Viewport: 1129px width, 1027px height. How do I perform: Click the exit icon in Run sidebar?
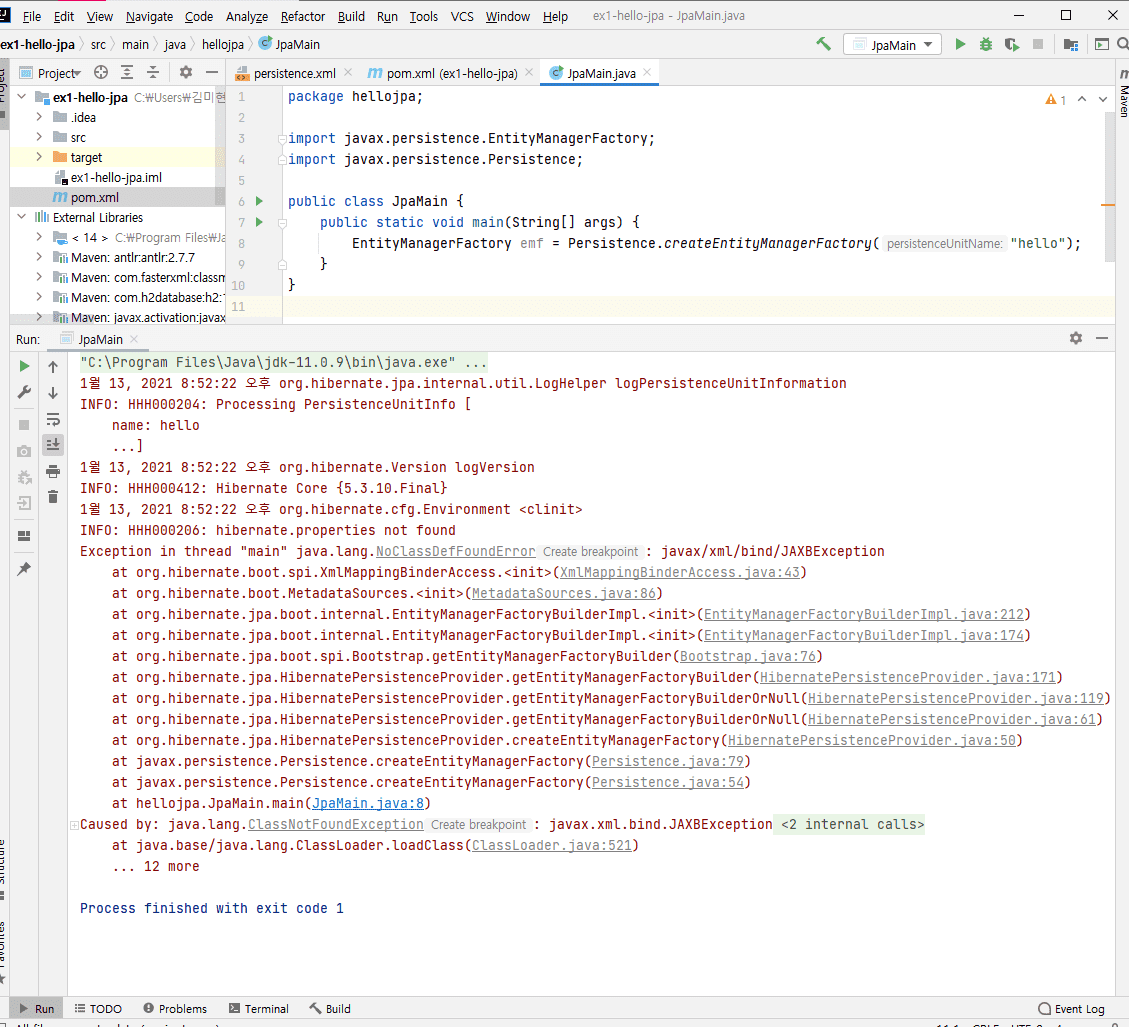point(24,503)
